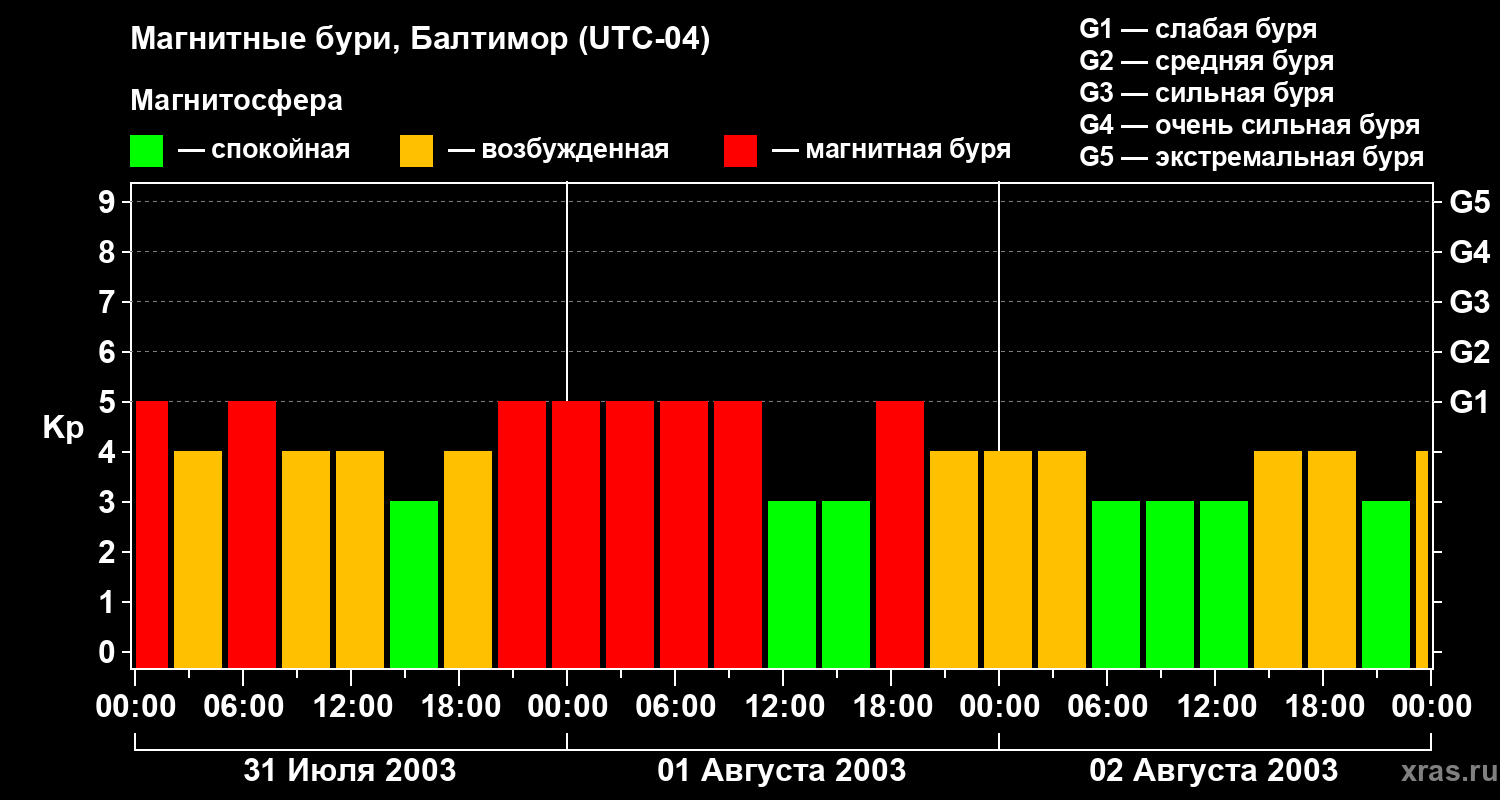This screenshot has height=800, width=1500.
Task: Select the last green bar on 02 Августа
Action: point(1386,584)
